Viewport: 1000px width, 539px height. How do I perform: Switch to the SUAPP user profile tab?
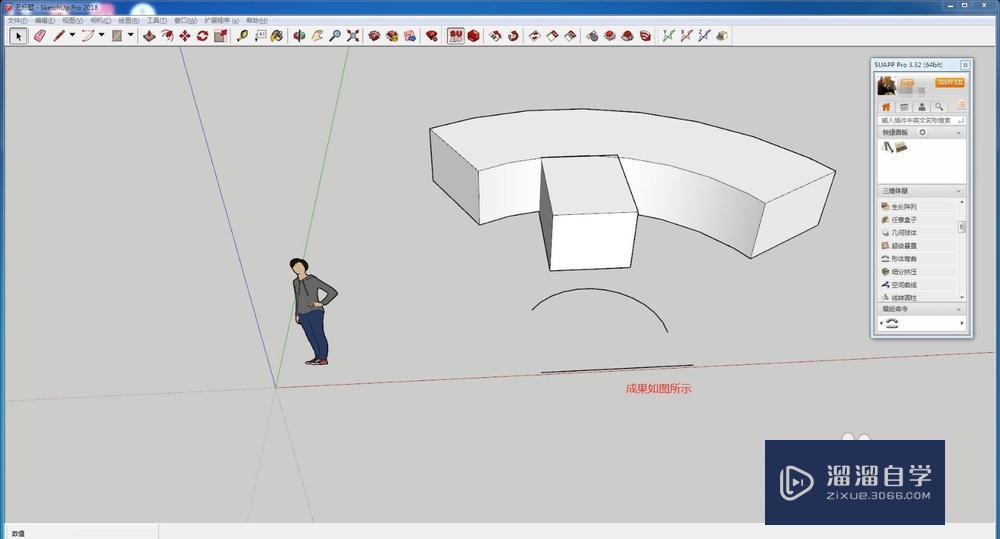922,107
